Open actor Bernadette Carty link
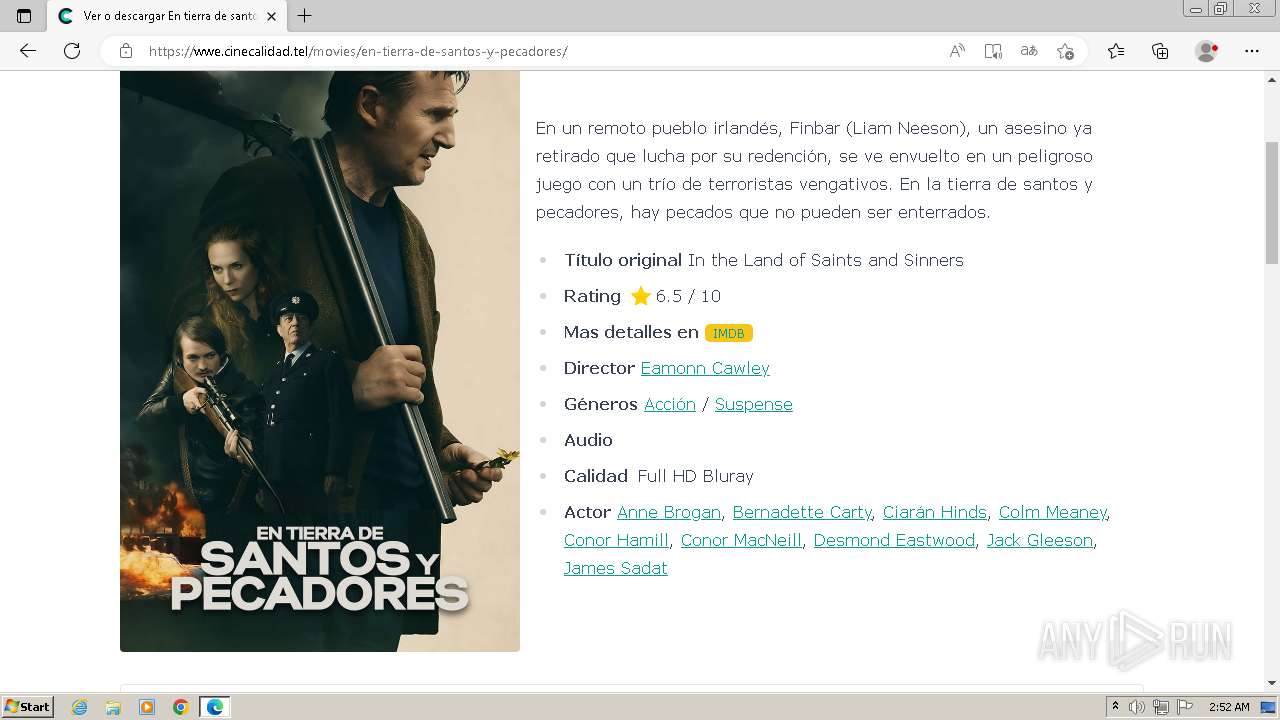The image size is (1280, 720). [802, 512]
